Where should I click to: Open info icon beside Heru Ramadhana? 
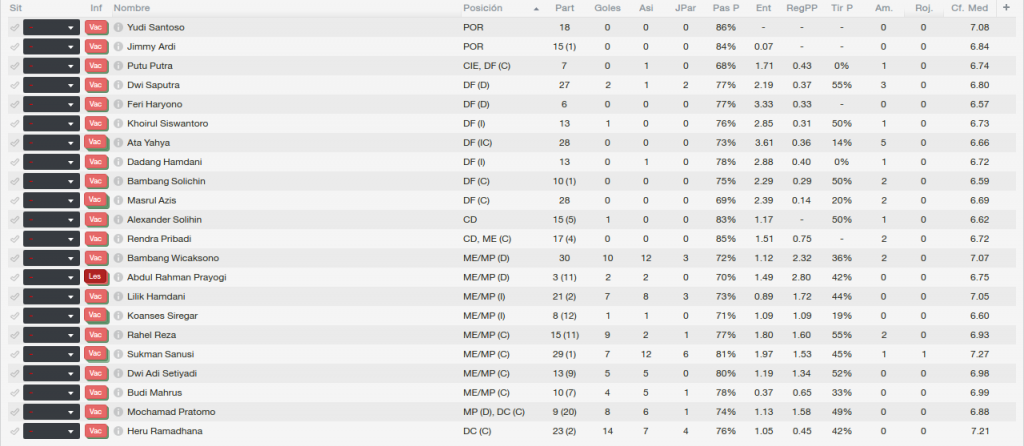pyautogui.click(x=118, y=431)
